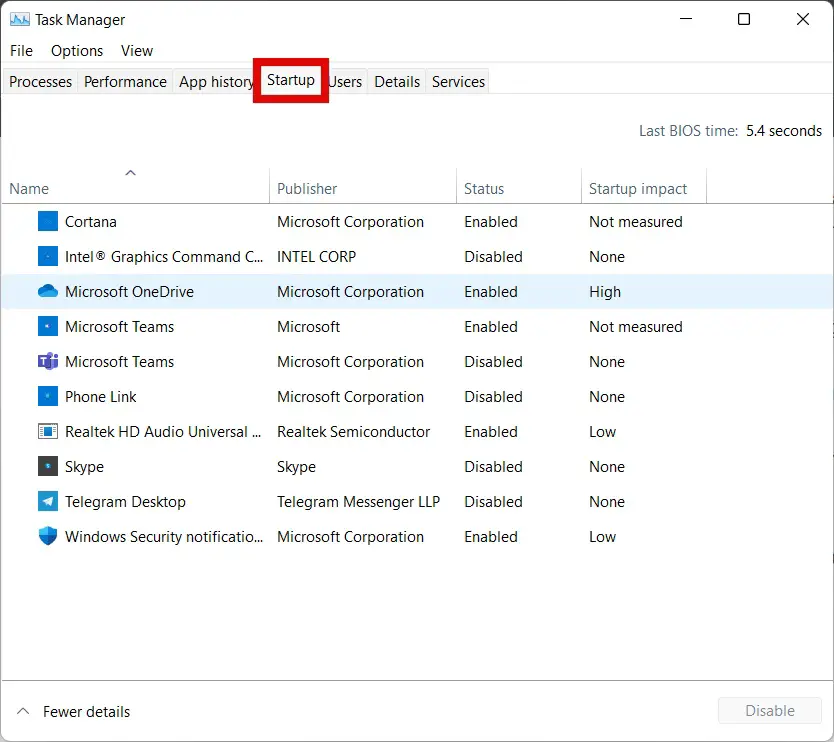Click Cortana's Not measured impact value
Viewport: 834px width, 742px height.
point(636,221)
